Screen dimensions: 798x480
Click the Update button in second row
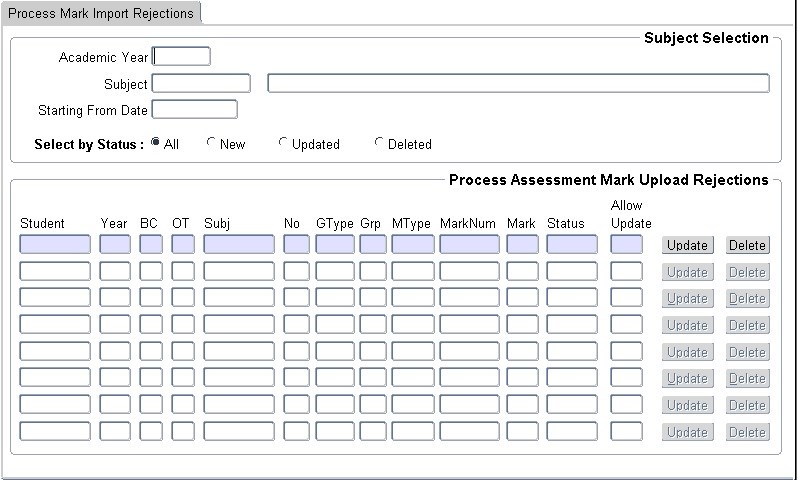click(x=687, y=272)
